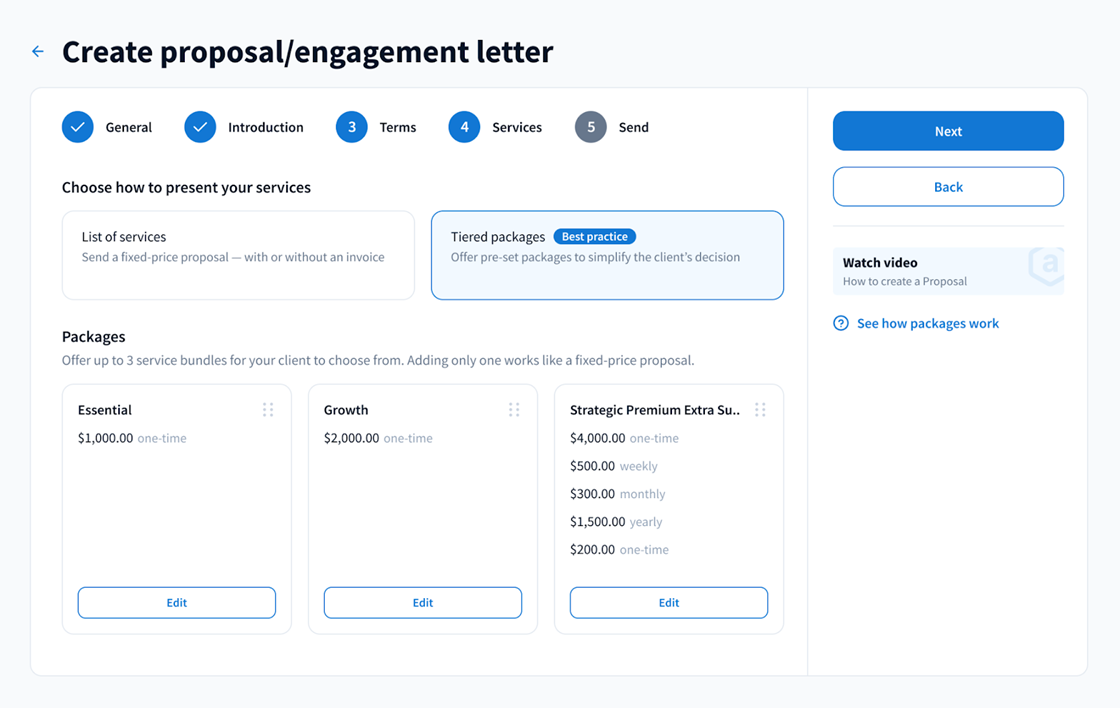The image size is (1120, 708).
Task: Click the Strategic Premium package drag handle
Action: point(760,410)
